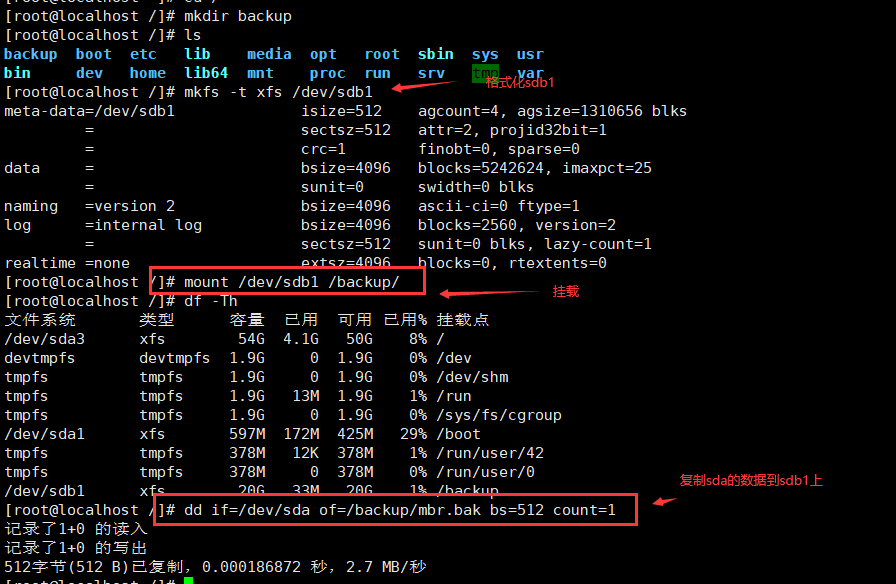The image size is (896, 584).
Task: Click the 'home' directory name
Action: (147, 73)
